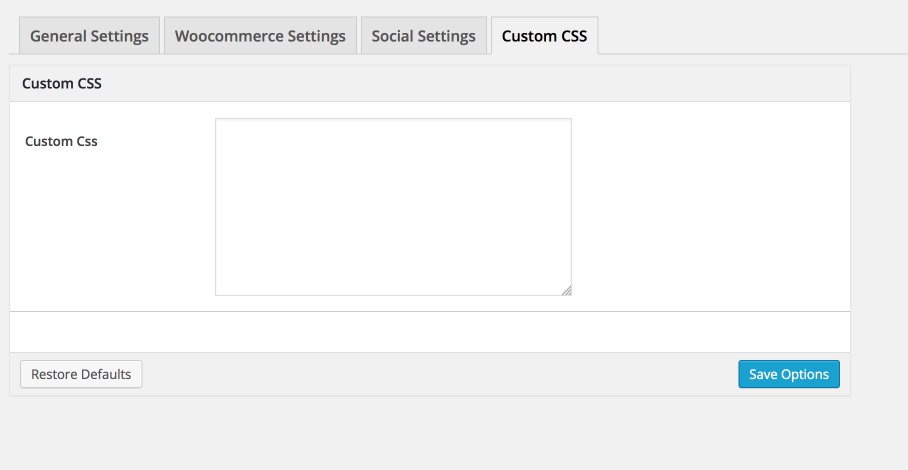
Task: Click the blue Save Options button
Action: pyautogui.click(x=789, y=374)
